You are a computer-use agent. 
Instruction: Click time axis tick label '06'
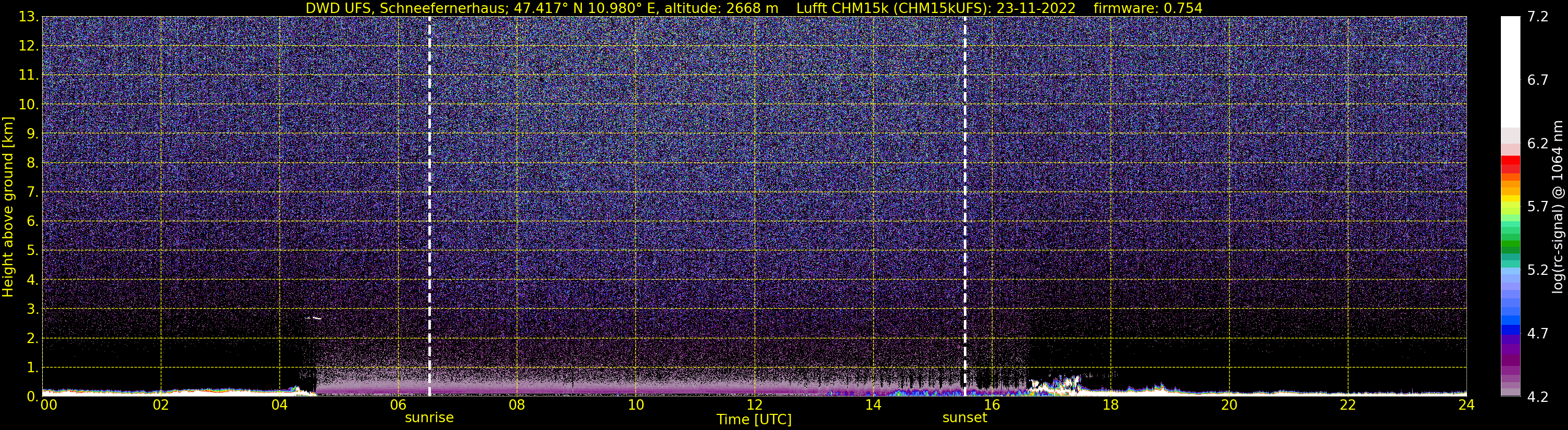[x=398, y=405]
